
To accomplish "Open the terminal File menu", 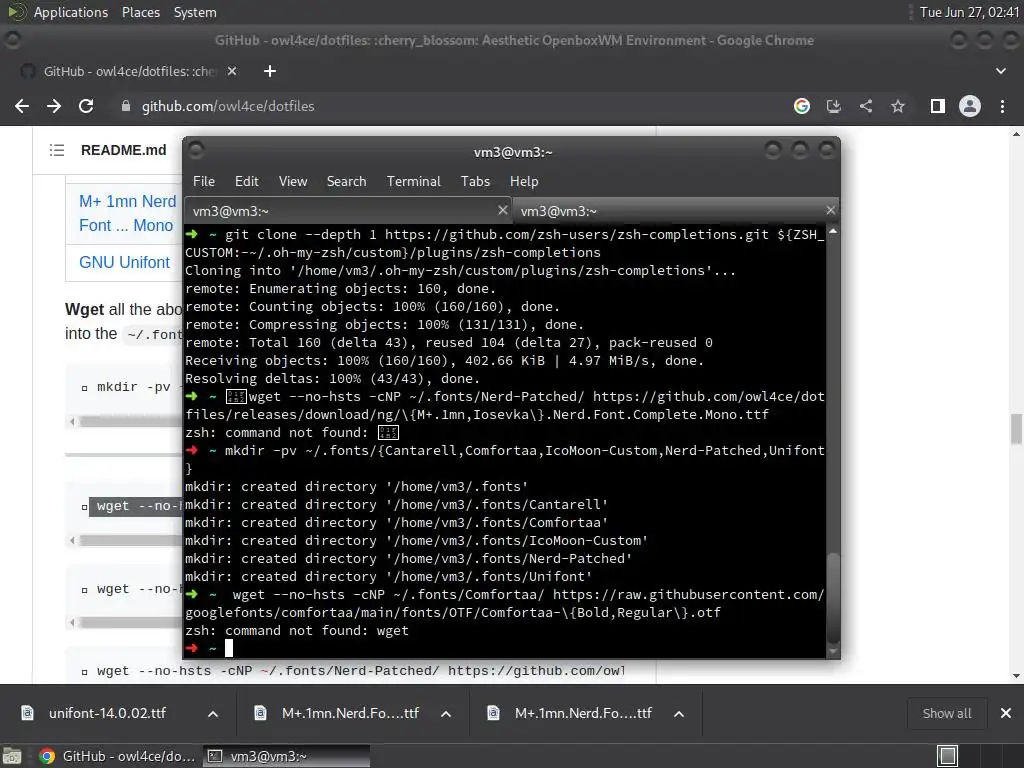I will tap(204, 182).
